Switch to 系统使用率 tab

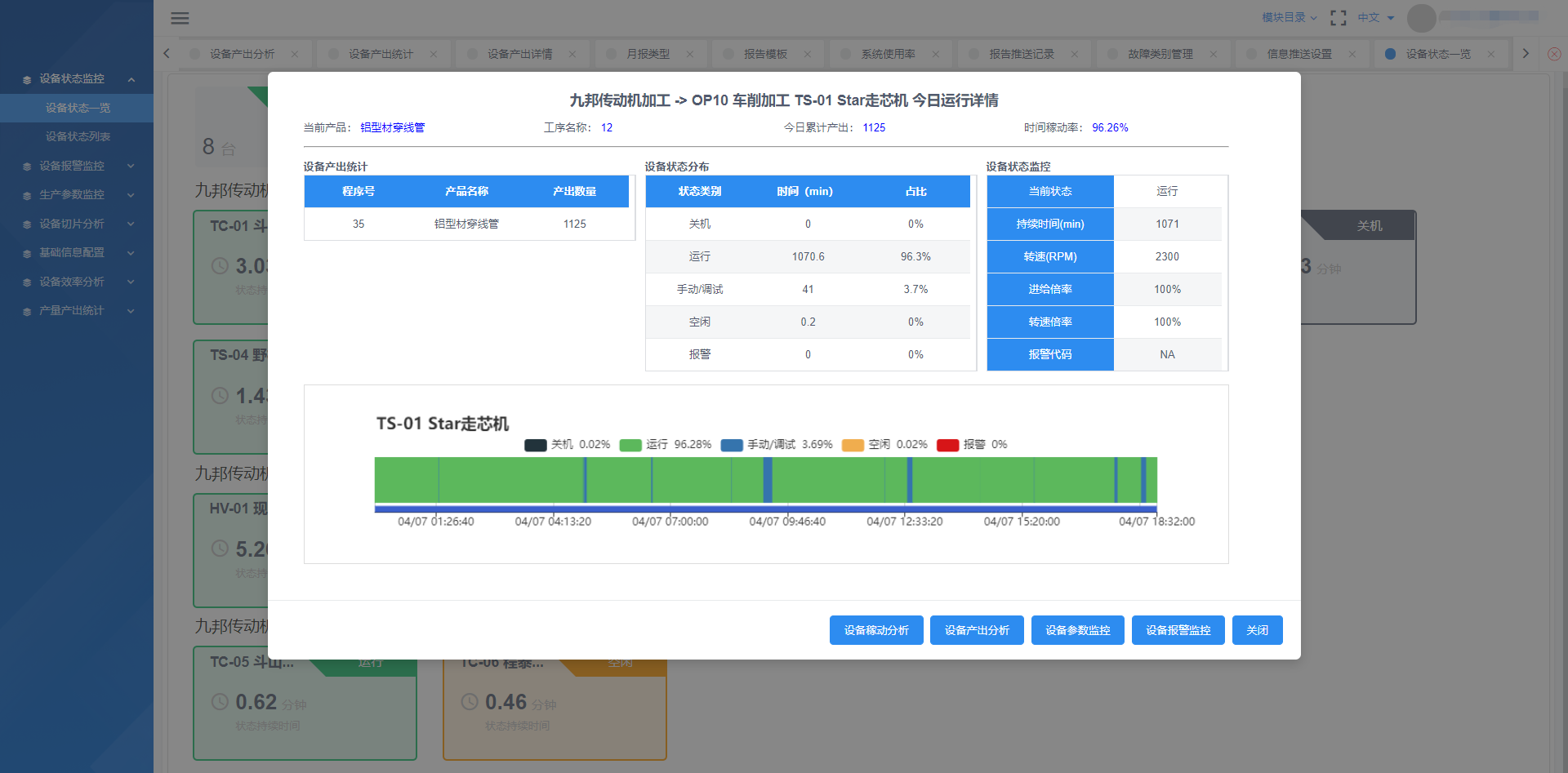point(888,54)
